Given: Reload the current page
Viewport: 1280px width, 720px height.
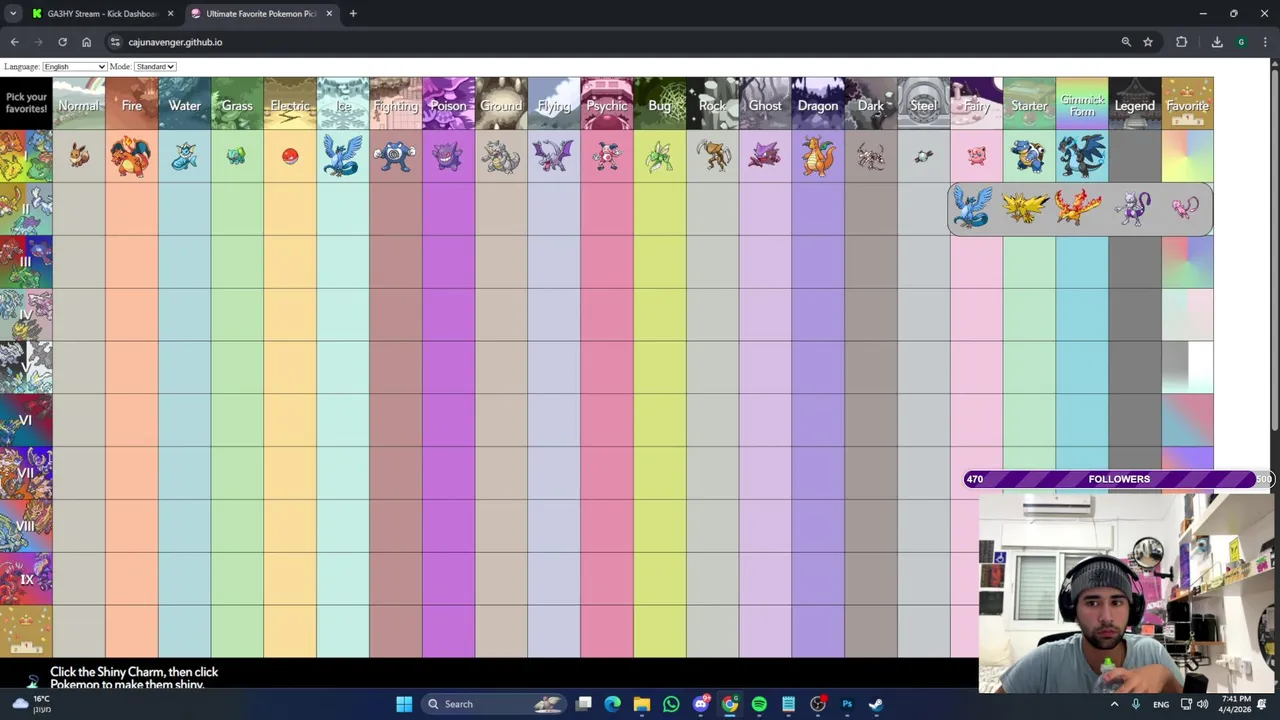Looking at the screenshot, I should [62, 42].
